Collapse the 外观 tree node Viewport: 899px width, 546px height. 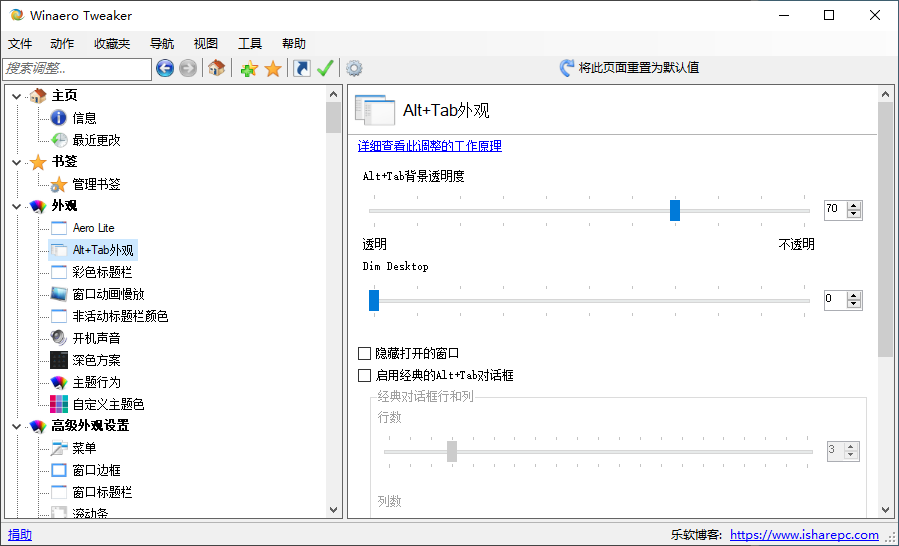(17, 206)
